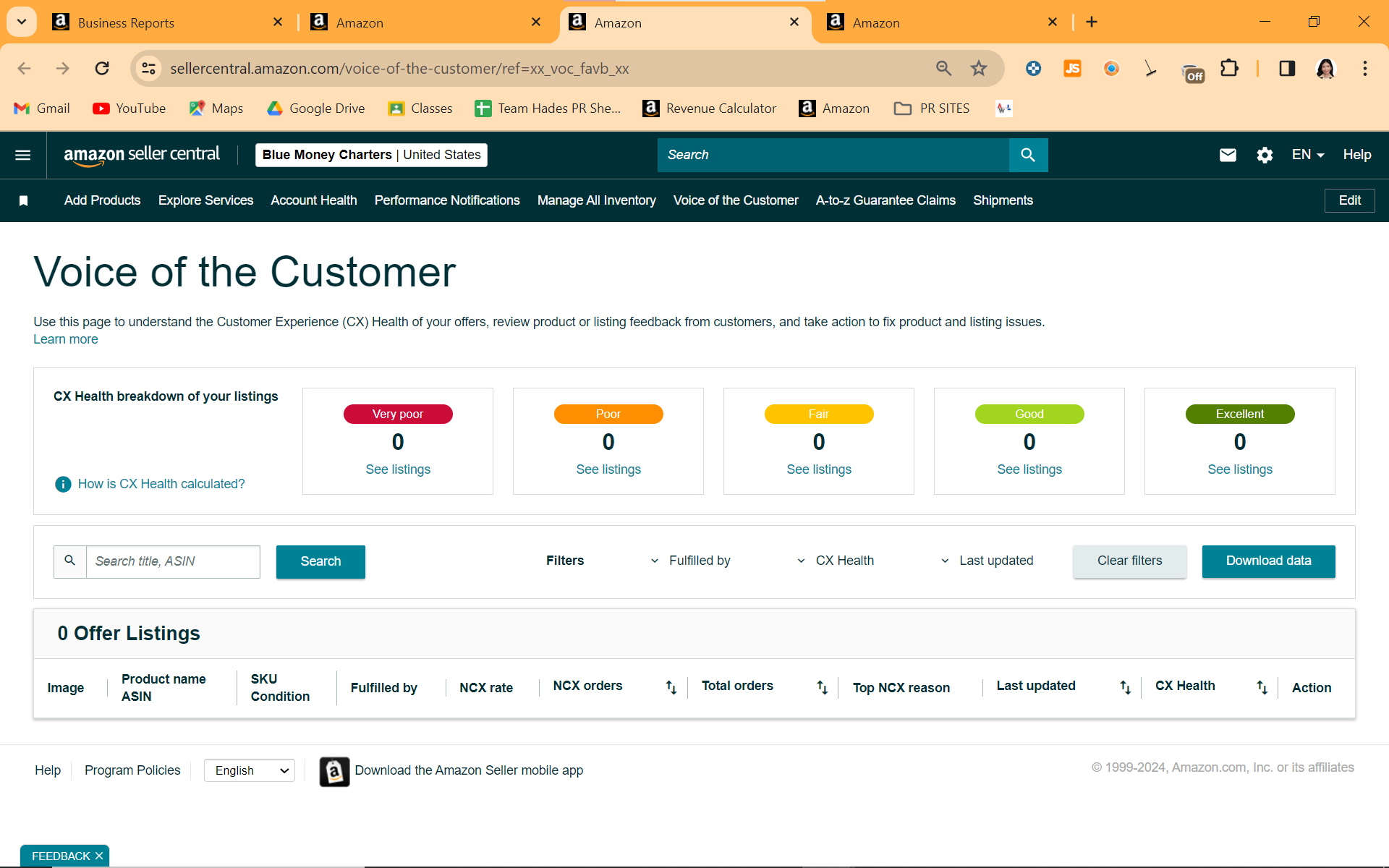Click the Amazon Seller mobile app icon
This screenshot has width=1389, height=868.
pyautogui.click(x=334, y=771)
